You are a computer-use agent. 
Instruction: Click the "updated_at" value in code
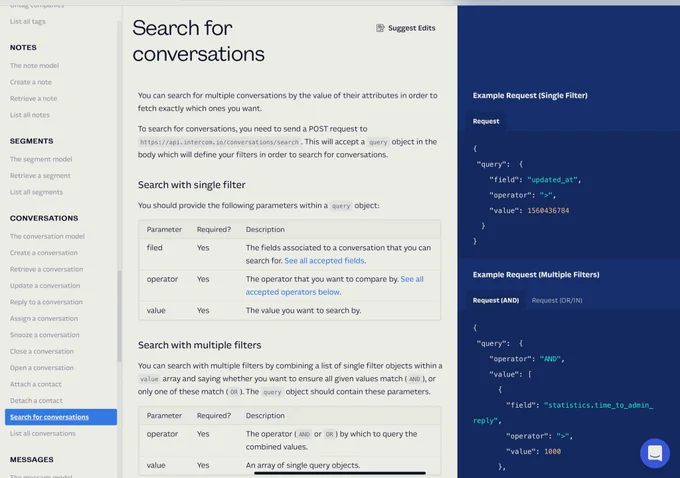(x=552, y=180)
